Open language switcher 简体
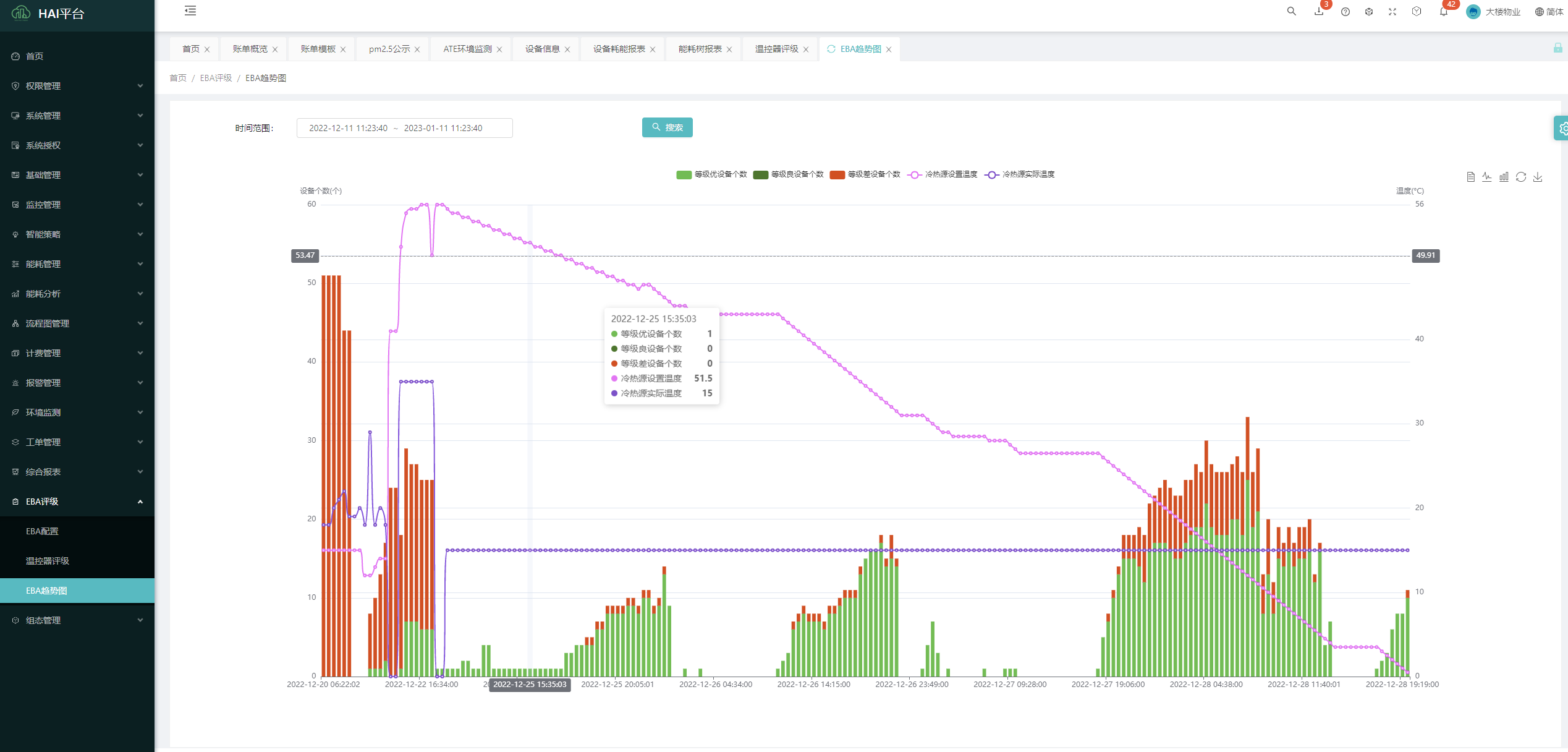The width and height of the screenshot is (1568, 752). 1549,12
